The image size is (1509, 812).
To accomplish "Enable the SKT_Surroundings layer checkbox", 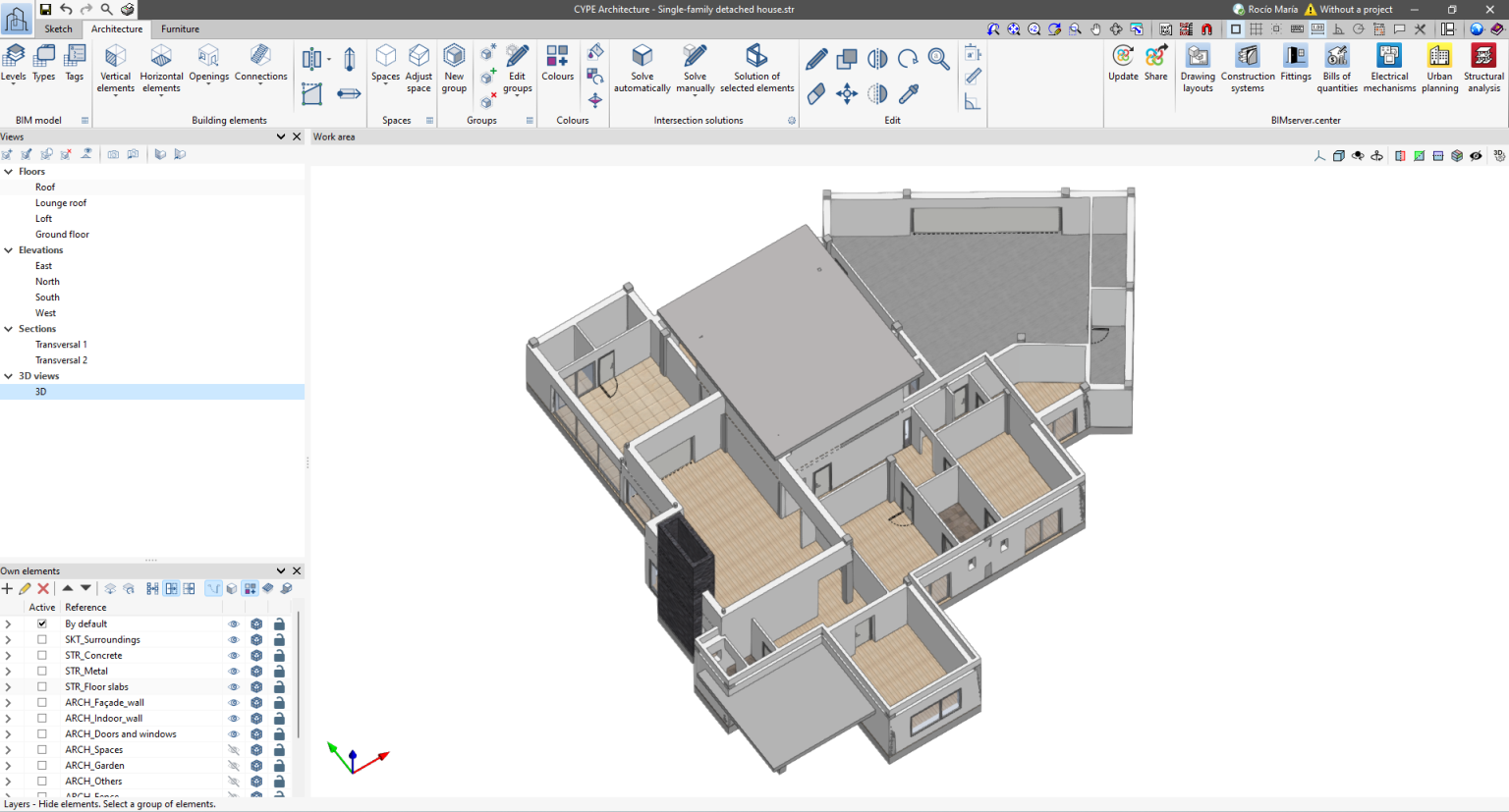I will click(x=42, y=639).
